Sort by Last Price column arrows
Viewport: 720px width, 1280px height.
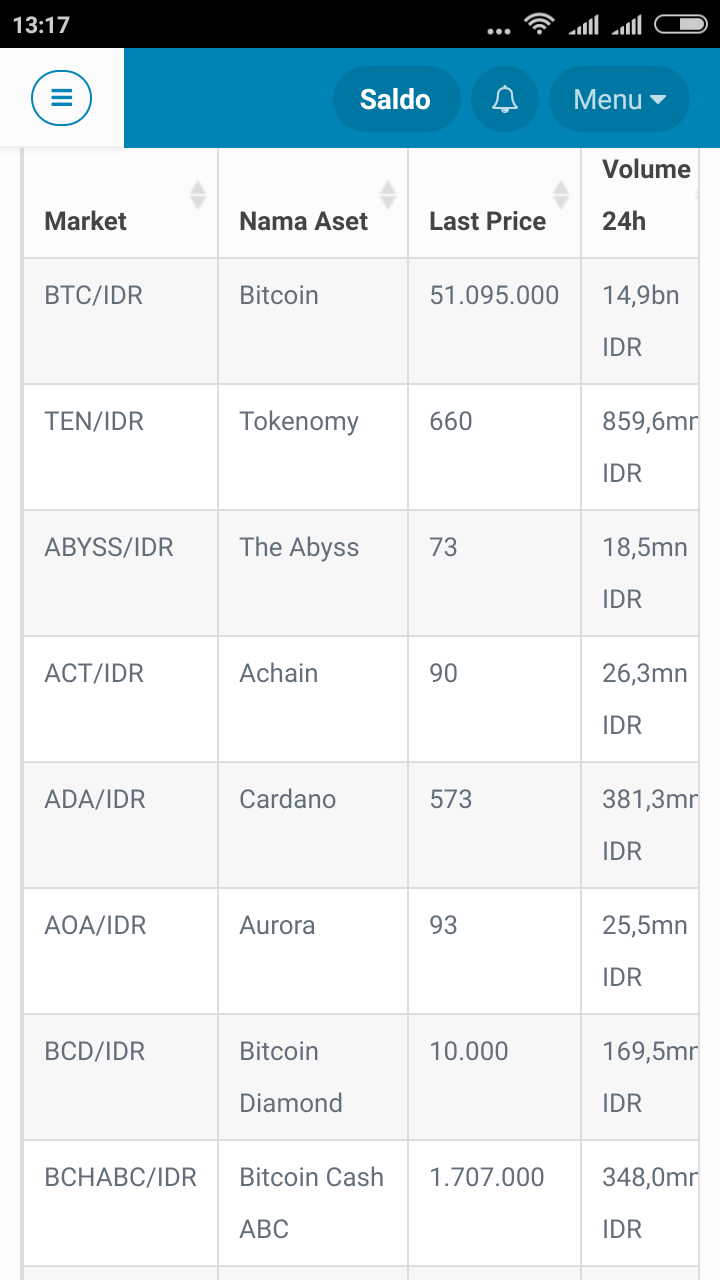click(x=561, y=195)
